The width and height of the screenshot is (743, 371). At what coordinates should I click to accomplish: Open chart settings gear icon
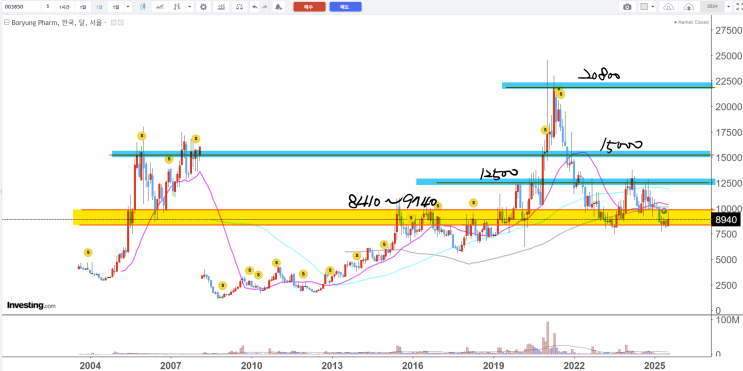(203, 7)
